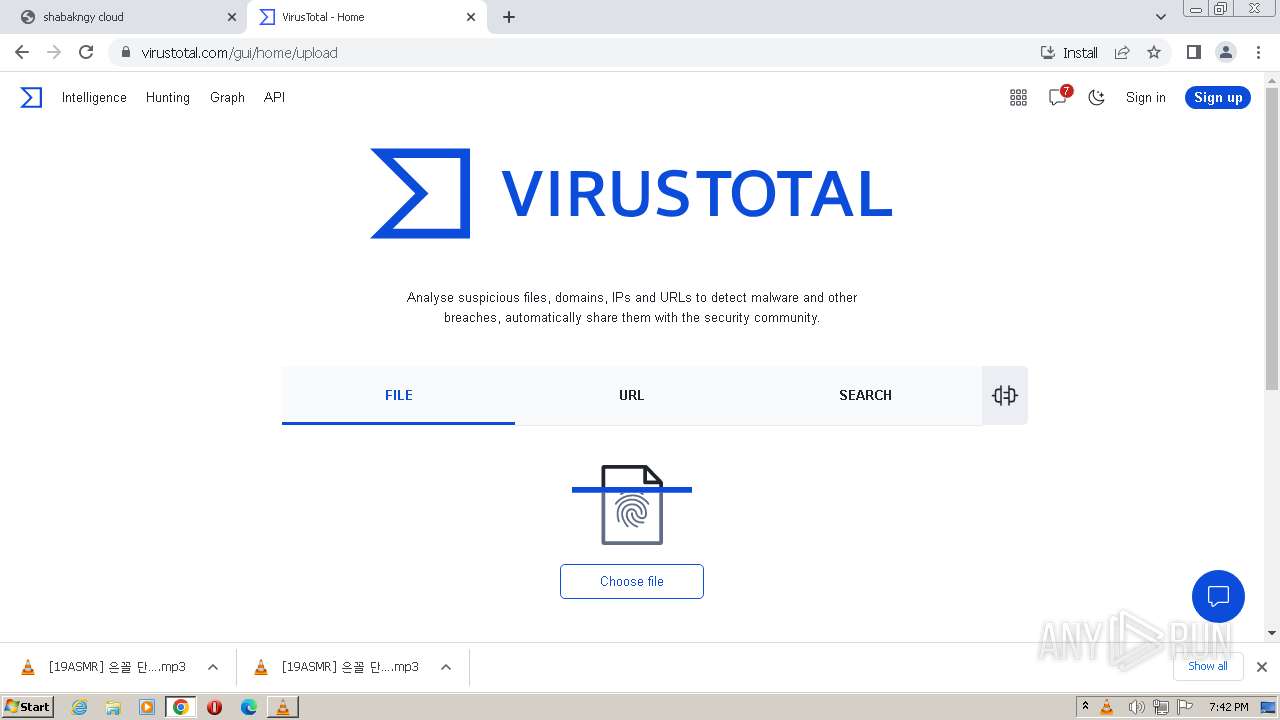Image resolution: width=1280 pixels, height=720 pixels.
Task: Open the Intelligence menu
Action: [94, 97]
